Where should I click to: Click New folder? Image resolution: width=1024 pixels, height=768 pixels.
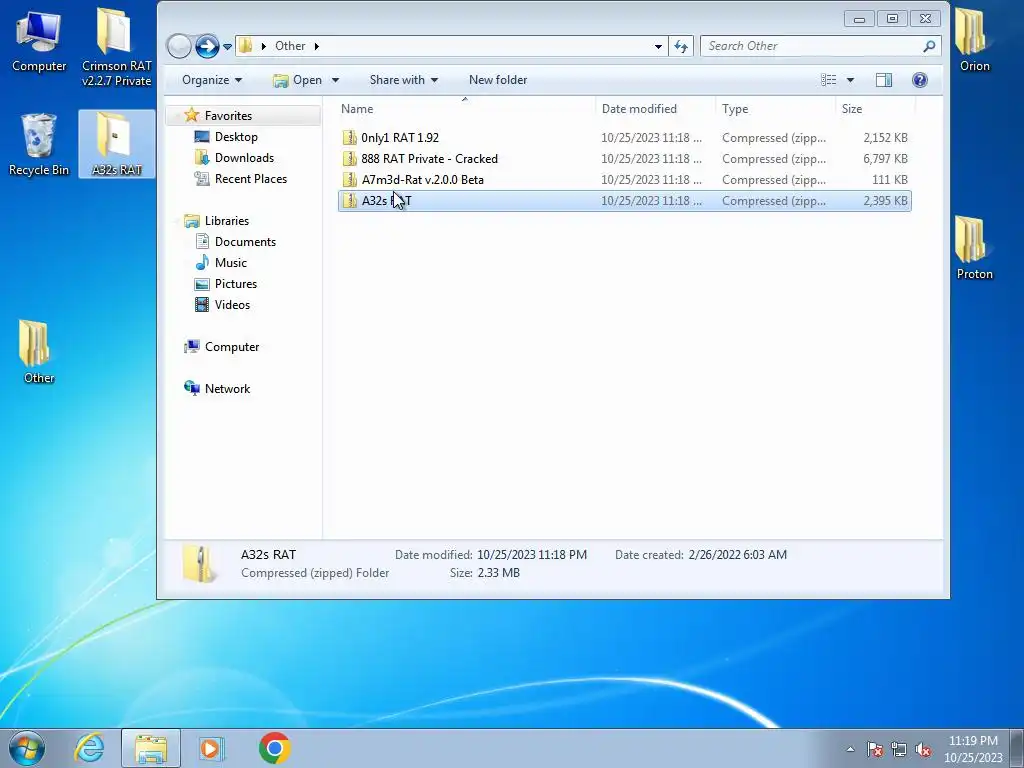click(x=498, y=80)
